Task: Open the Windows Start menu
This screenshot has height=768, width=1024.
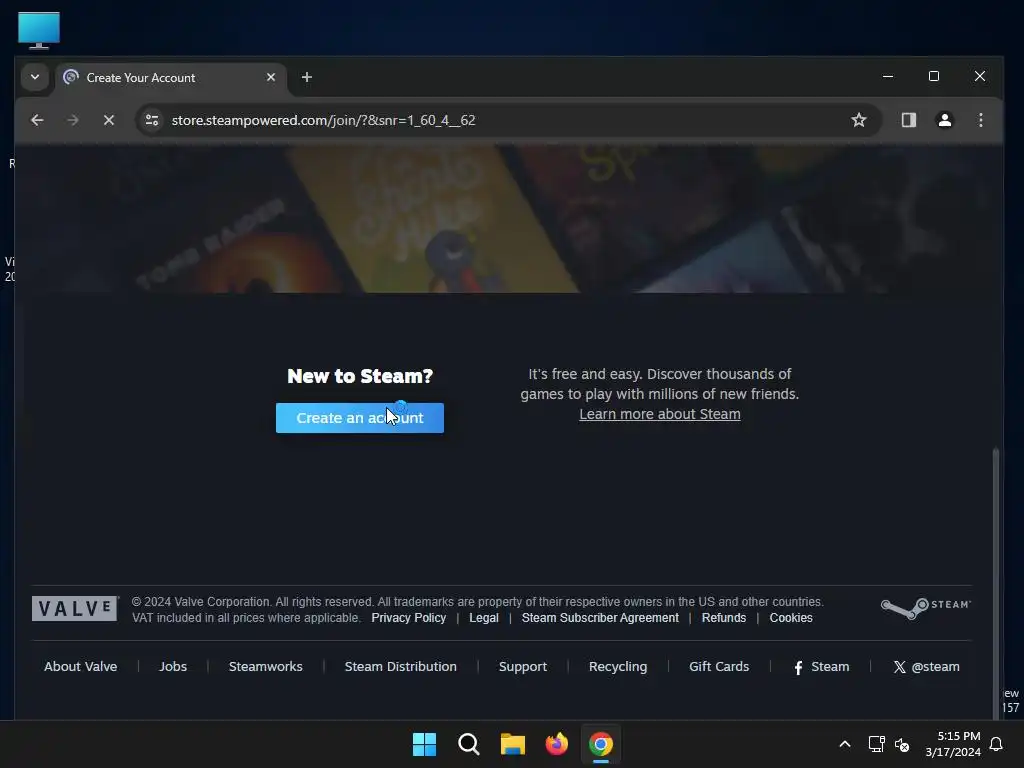Action: coord(424,744)
